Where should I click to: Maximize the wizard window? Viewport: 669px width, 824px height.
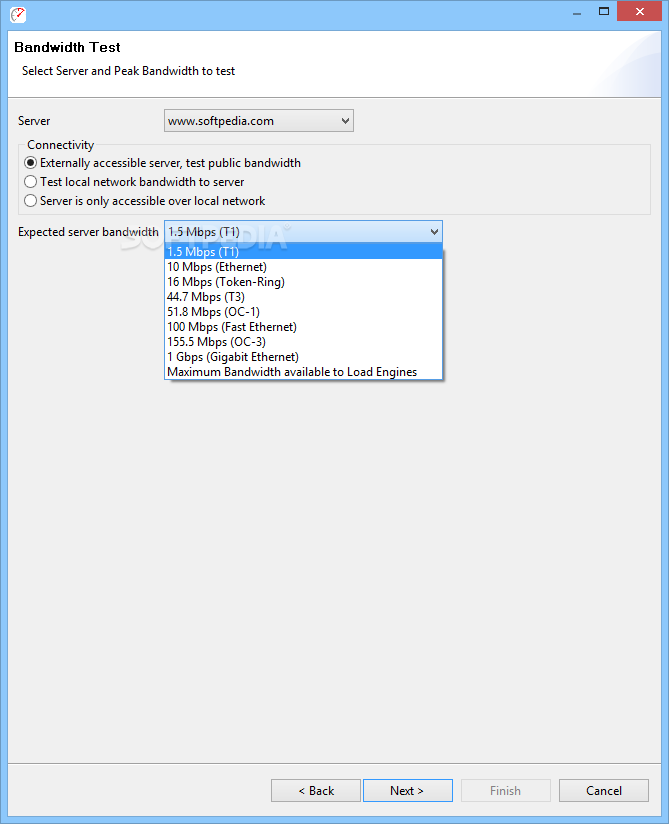(x=604, y=12)
